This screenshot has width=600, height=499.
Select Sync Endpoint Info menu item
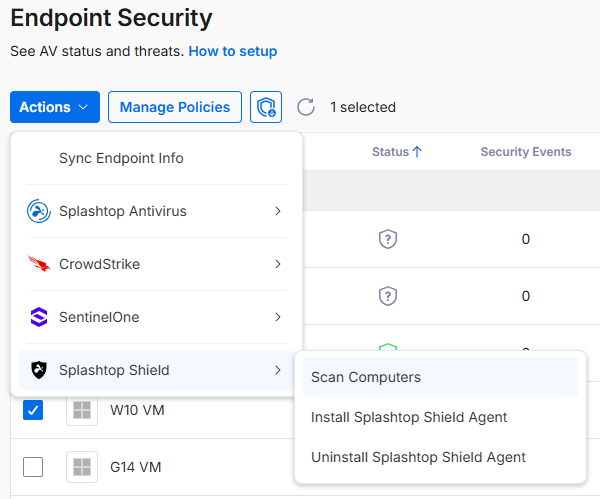click(157, 158)
